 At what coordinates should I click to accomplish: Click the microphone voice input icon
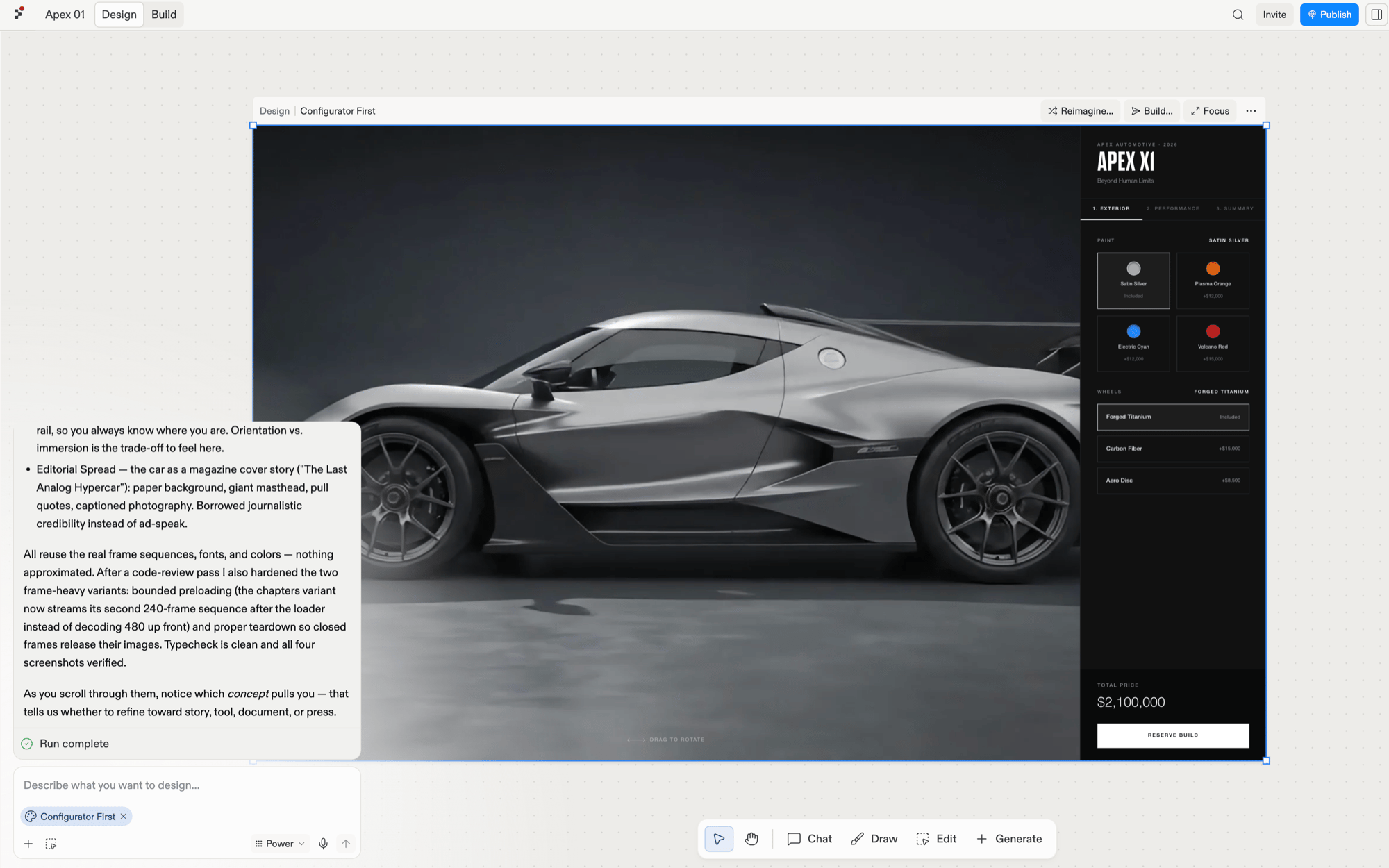(x=323, y=844)
